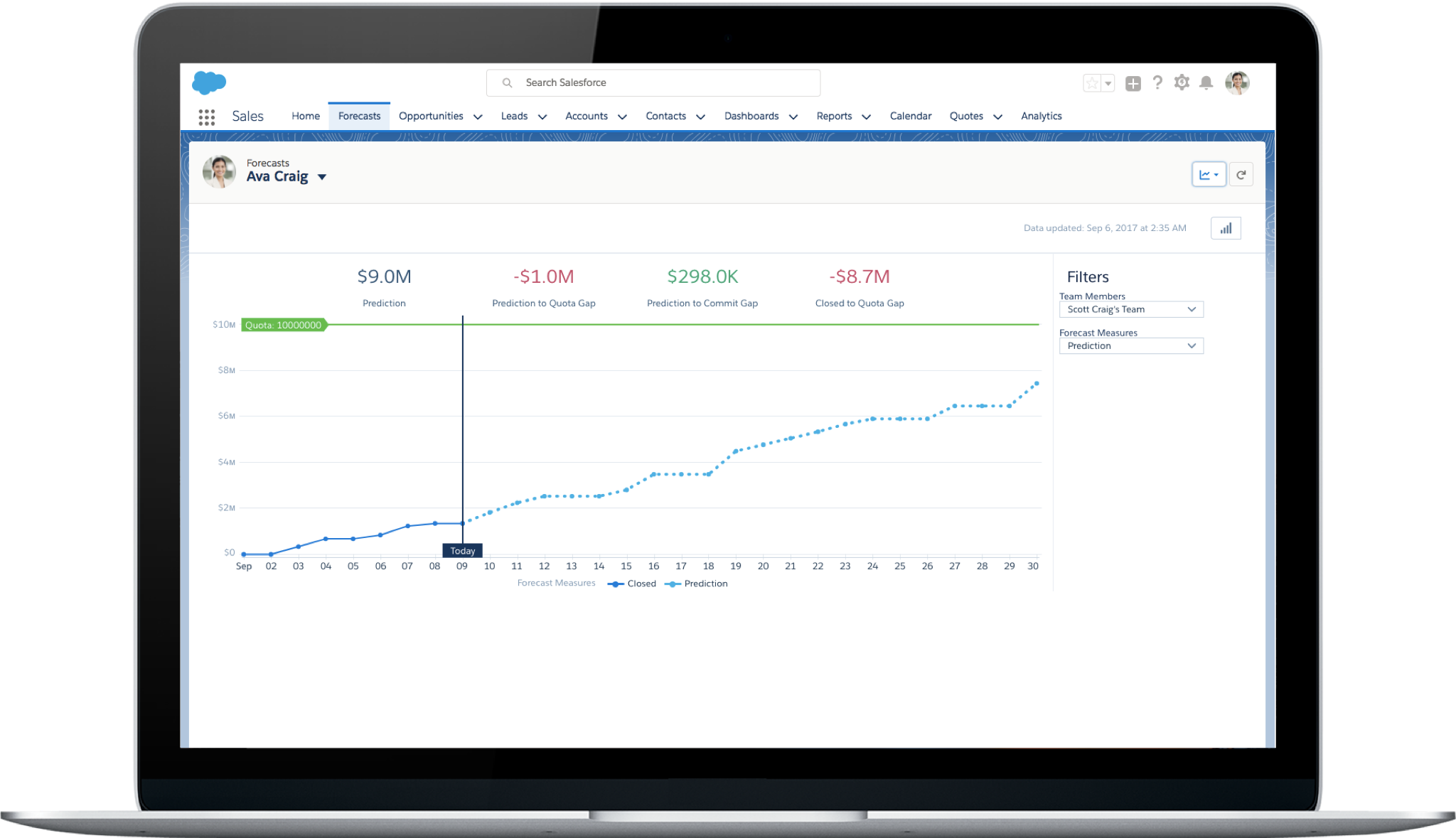Open the Quotes tab
1456x838 pixels.
click(x=966, y=116)
